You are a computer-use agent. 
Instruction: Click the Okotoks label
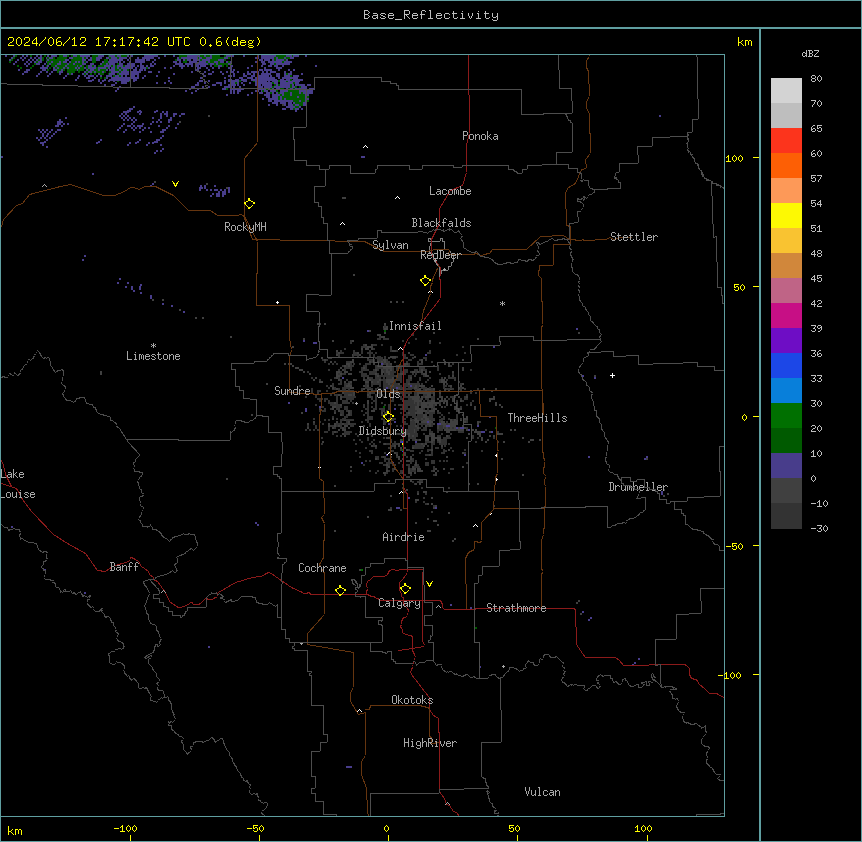[412, 700]
